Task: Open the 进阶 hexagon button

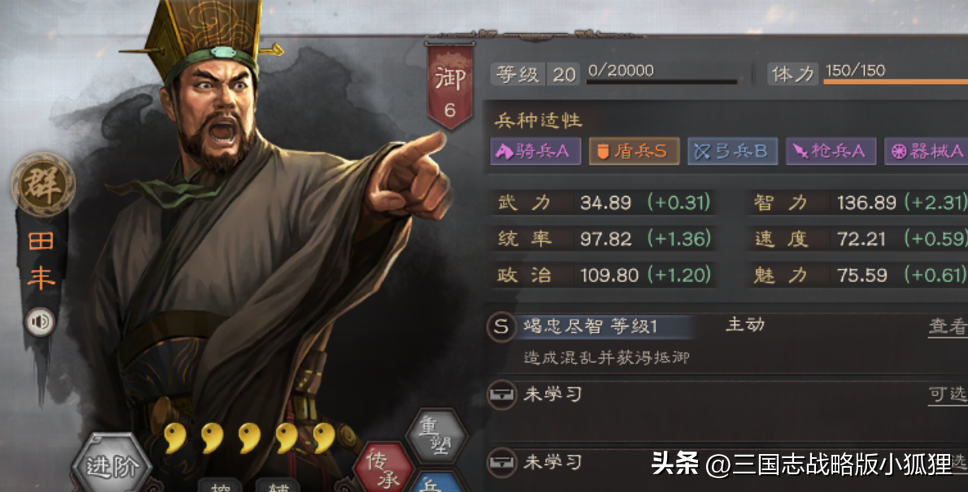Action: [x=112, y=464]
